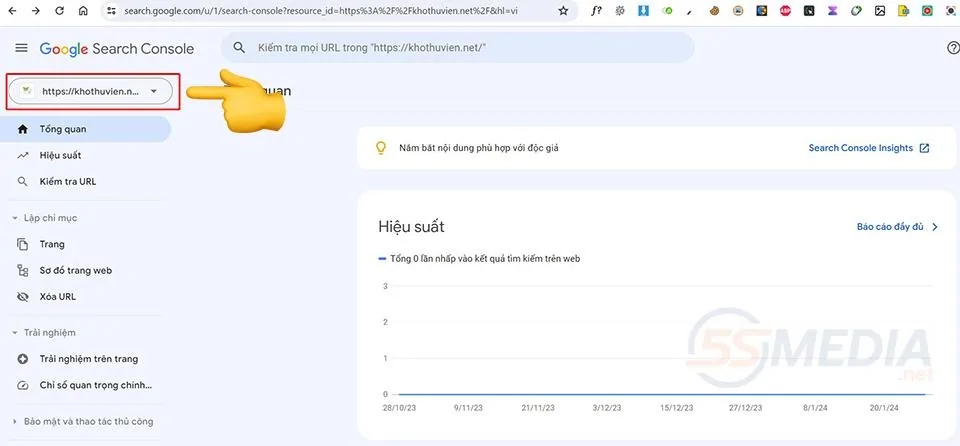Click the 28/10/23 chart date label
Viewport: 960px width, 446px height.
pyautogui.click(x=399, y=407)
